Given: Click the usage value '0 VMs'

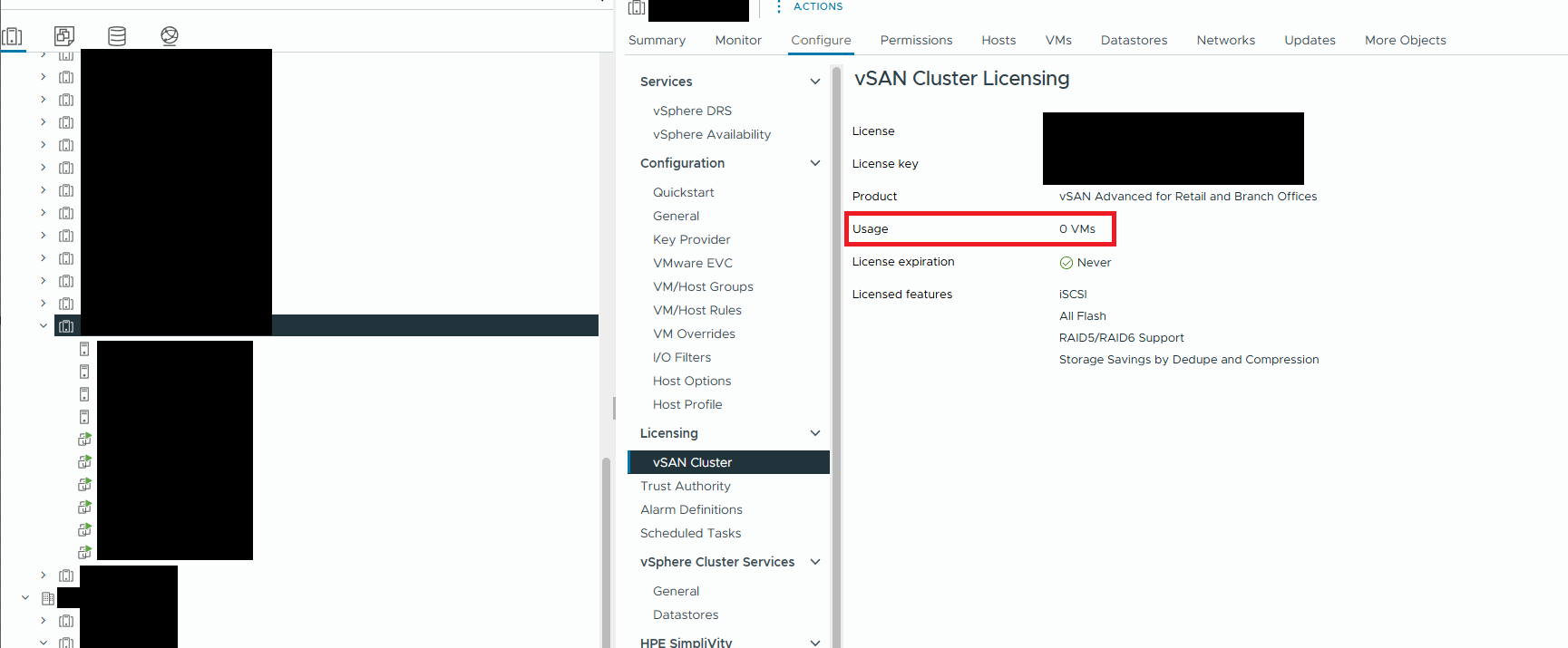Looking at the screenshot, I should point(1077,229).
